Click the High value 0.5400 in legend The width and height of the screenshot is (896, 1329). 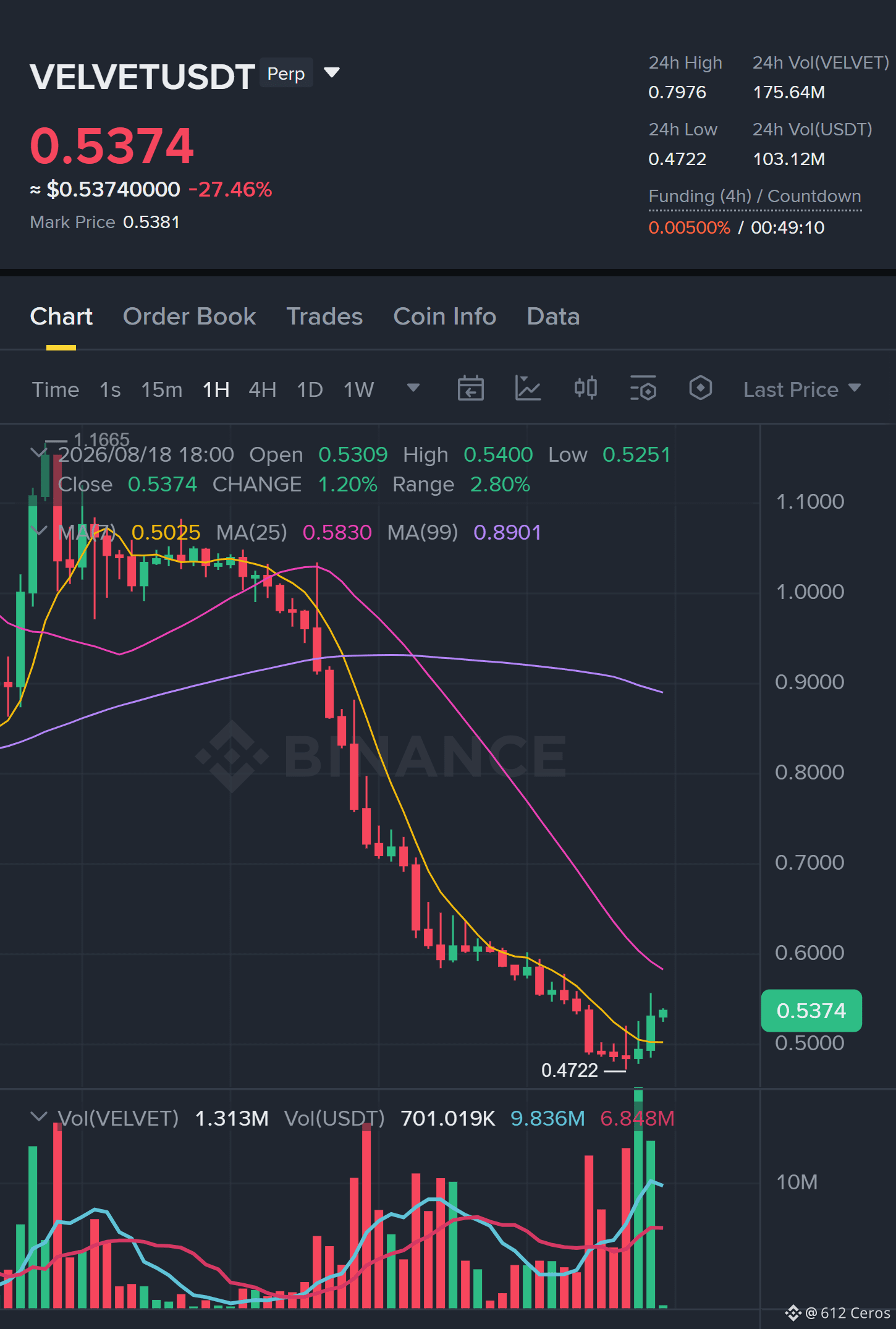pos(498,454)
